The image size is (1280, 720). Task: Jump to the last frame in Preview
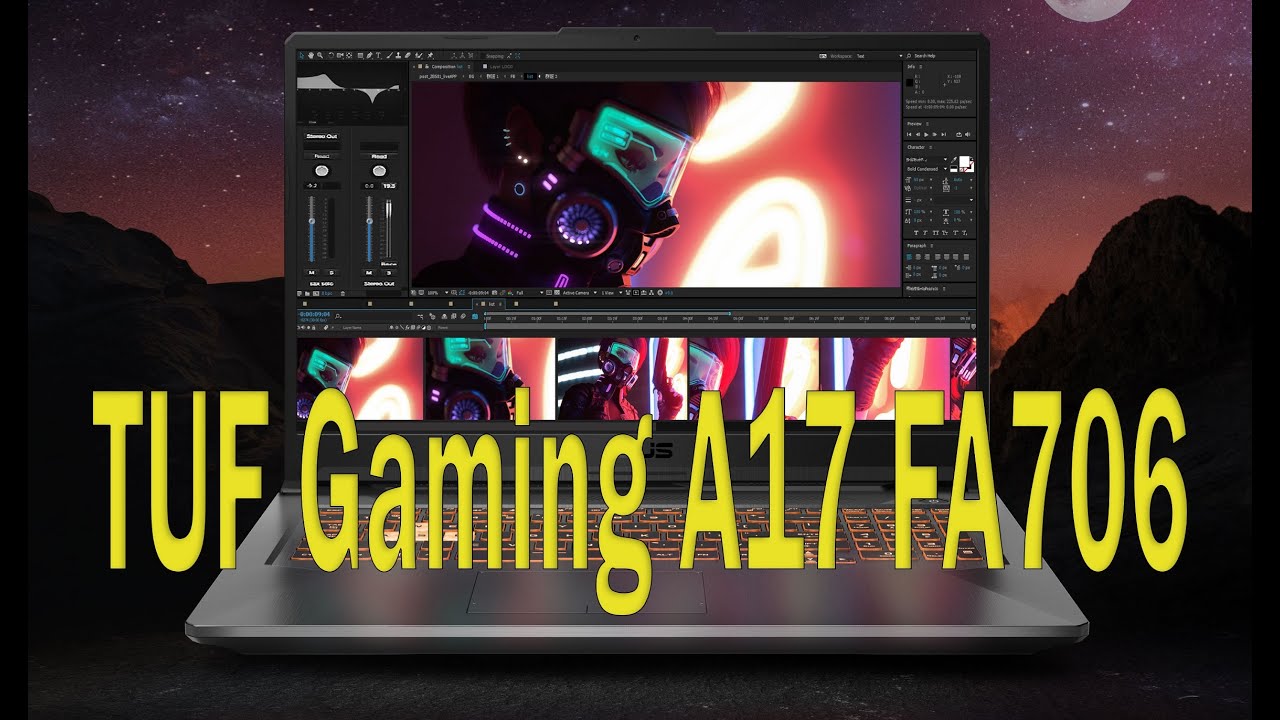coord(943,135)
